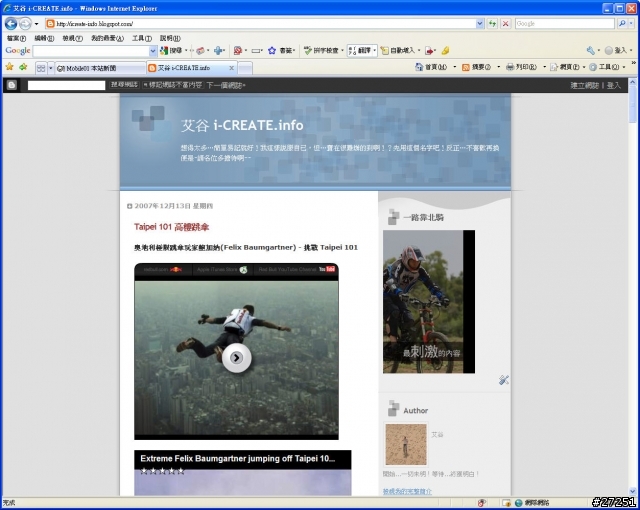
Task: Click the yellow Favorites star icon
Action: coord(9,67)
